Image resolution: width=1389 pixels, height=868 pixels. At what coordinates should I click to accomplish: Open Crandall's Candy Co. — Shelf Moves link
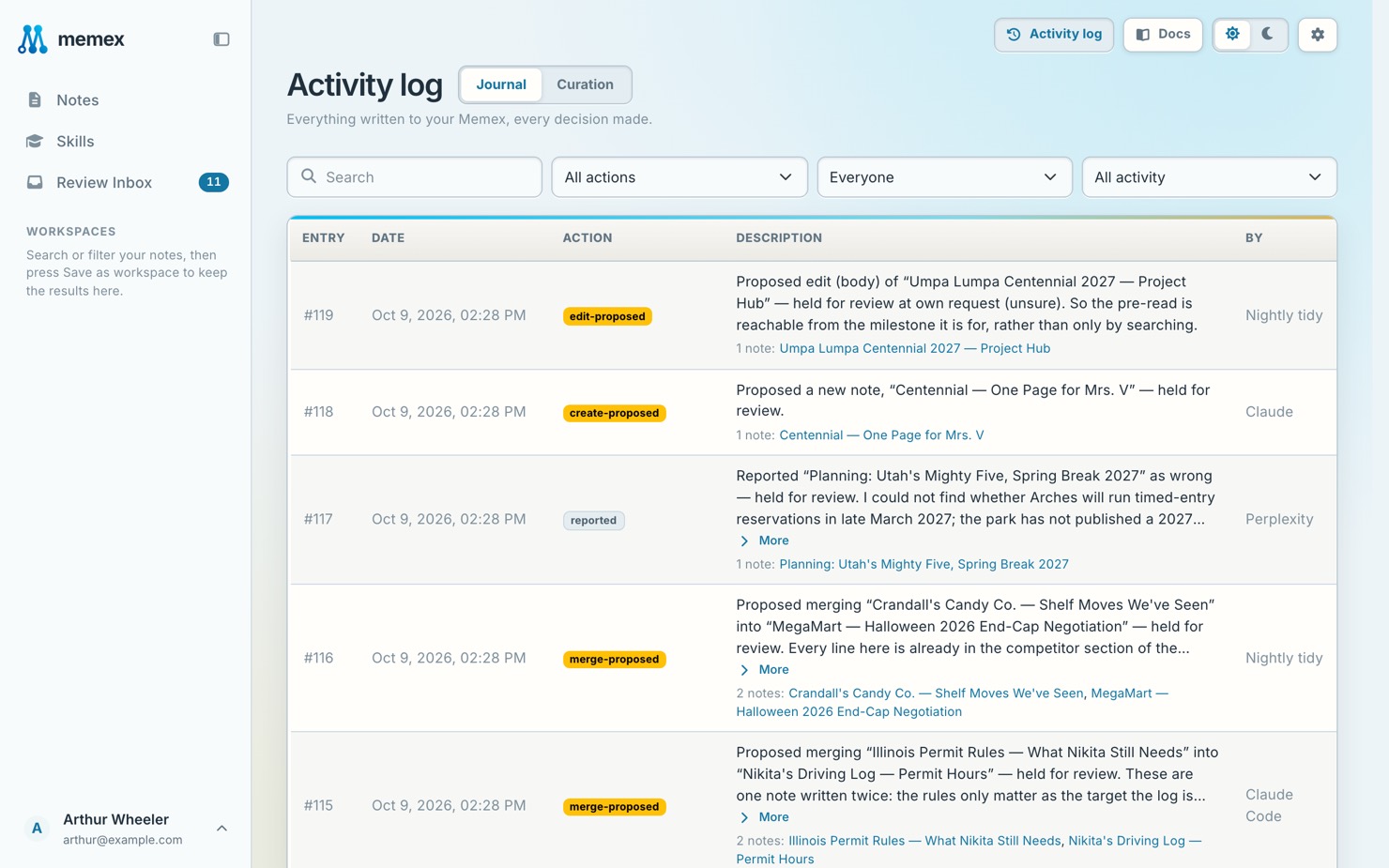(x=936, y=693)
